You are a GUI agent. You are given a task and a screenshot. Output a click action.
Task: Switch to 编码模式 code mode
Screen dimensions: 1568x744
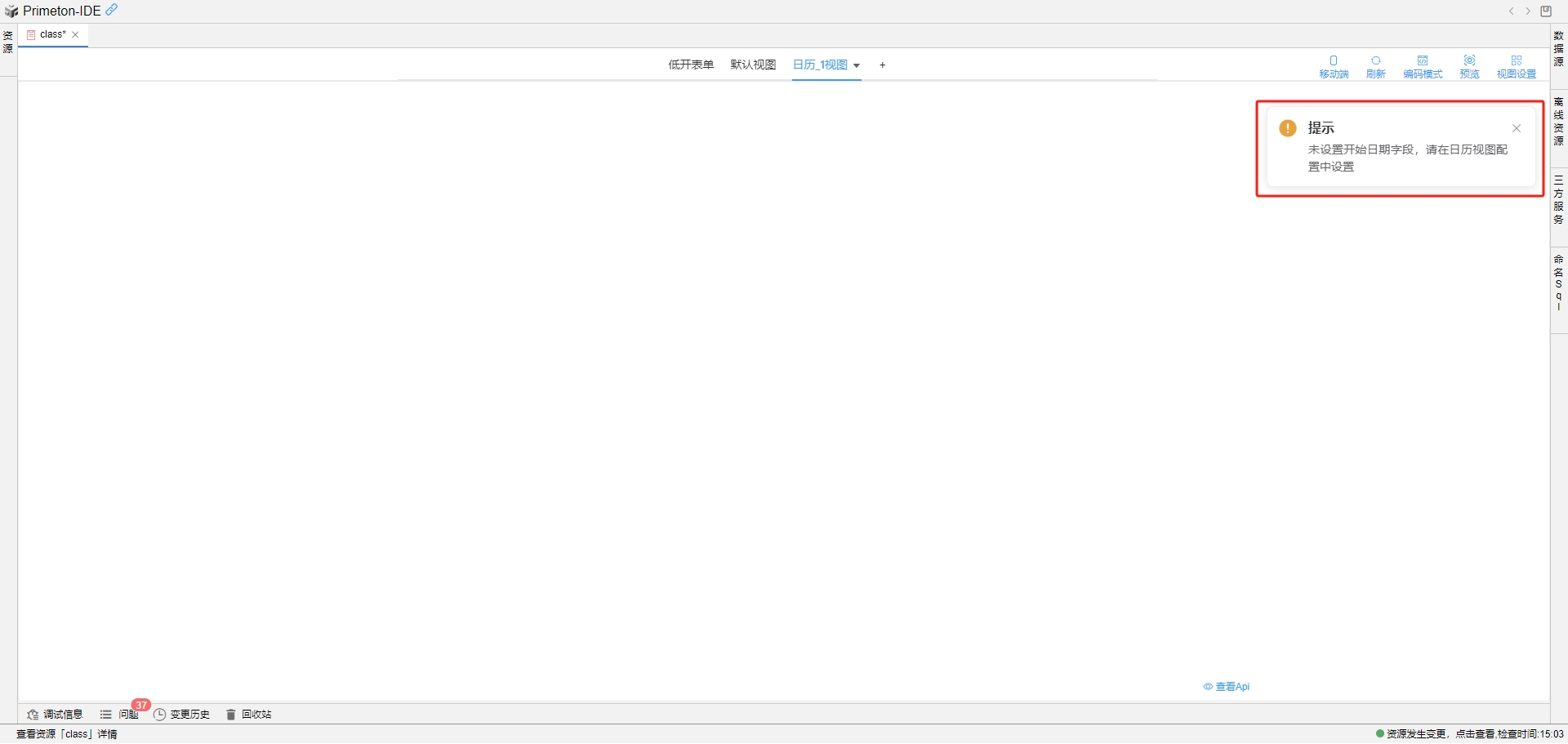(1423, 66)
